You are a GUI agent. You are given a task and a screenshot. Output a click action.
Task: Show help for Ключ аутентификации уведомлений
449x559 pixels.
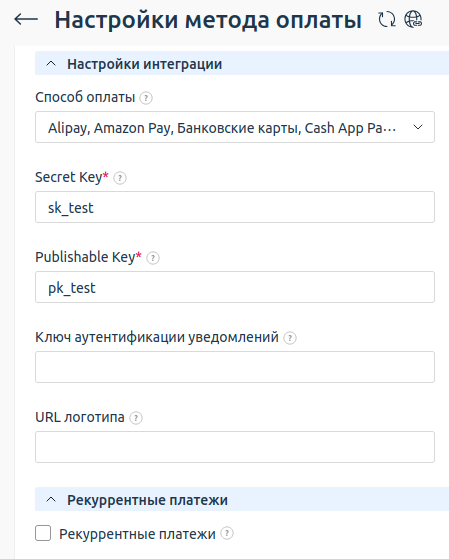point(290,338)
